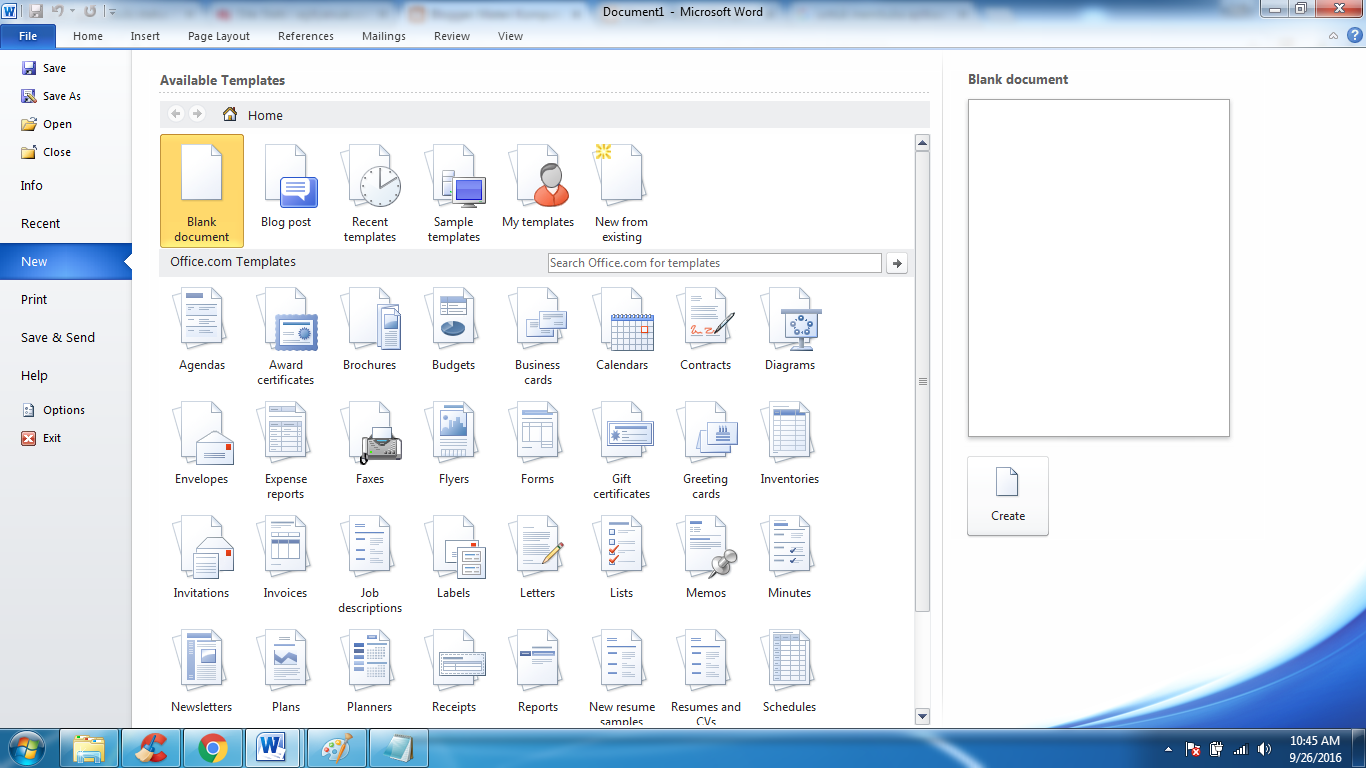Open the Newsletters template folder
Viewport: 1366px width, 768px height.
point(201,672)
